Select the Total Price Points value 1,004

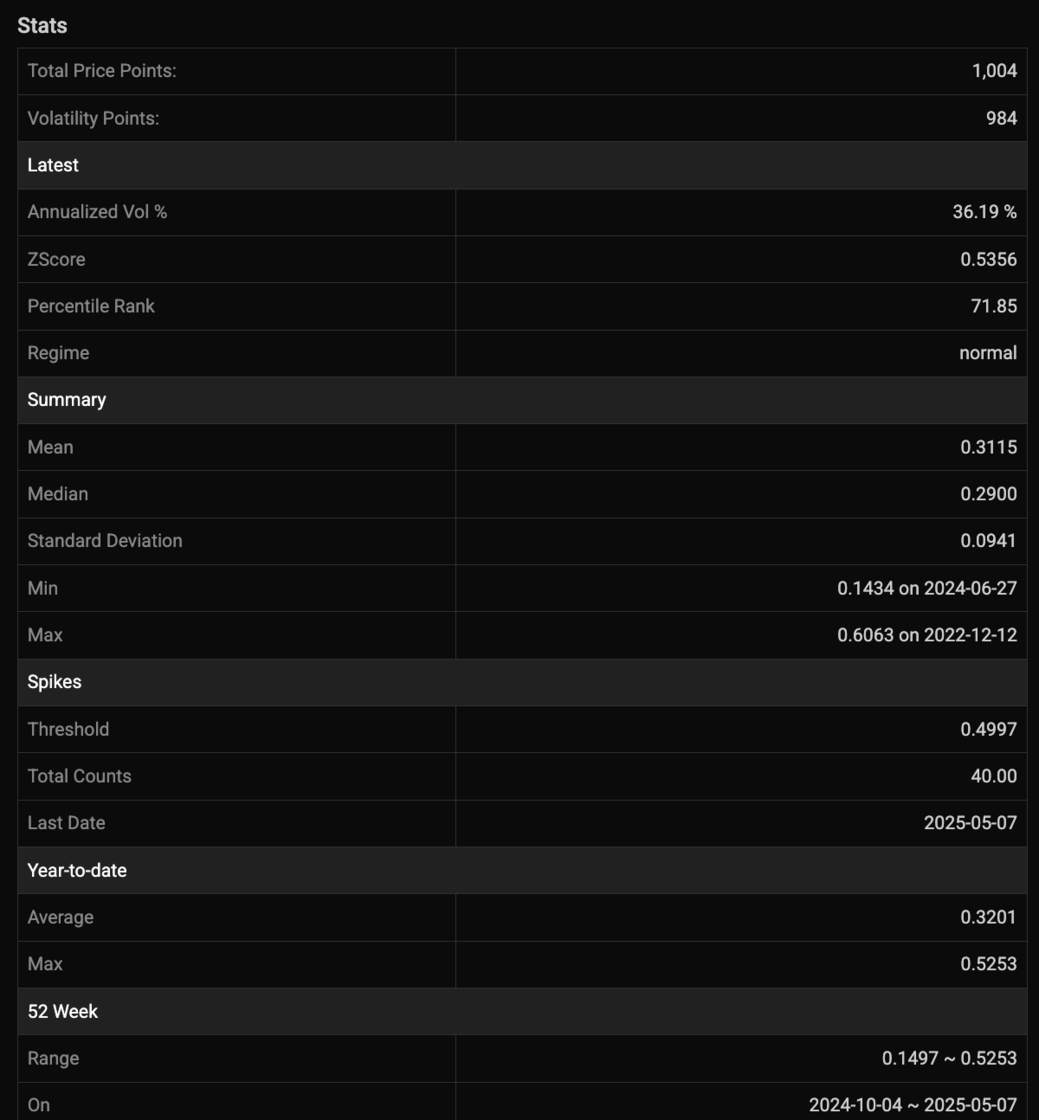(x=994, y=71)
